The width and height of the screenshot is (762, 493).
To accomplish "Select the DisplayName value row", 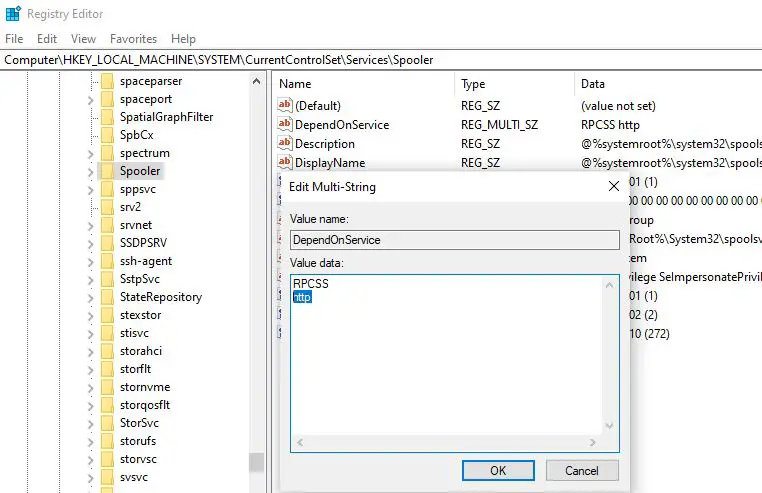I will 518,163.
